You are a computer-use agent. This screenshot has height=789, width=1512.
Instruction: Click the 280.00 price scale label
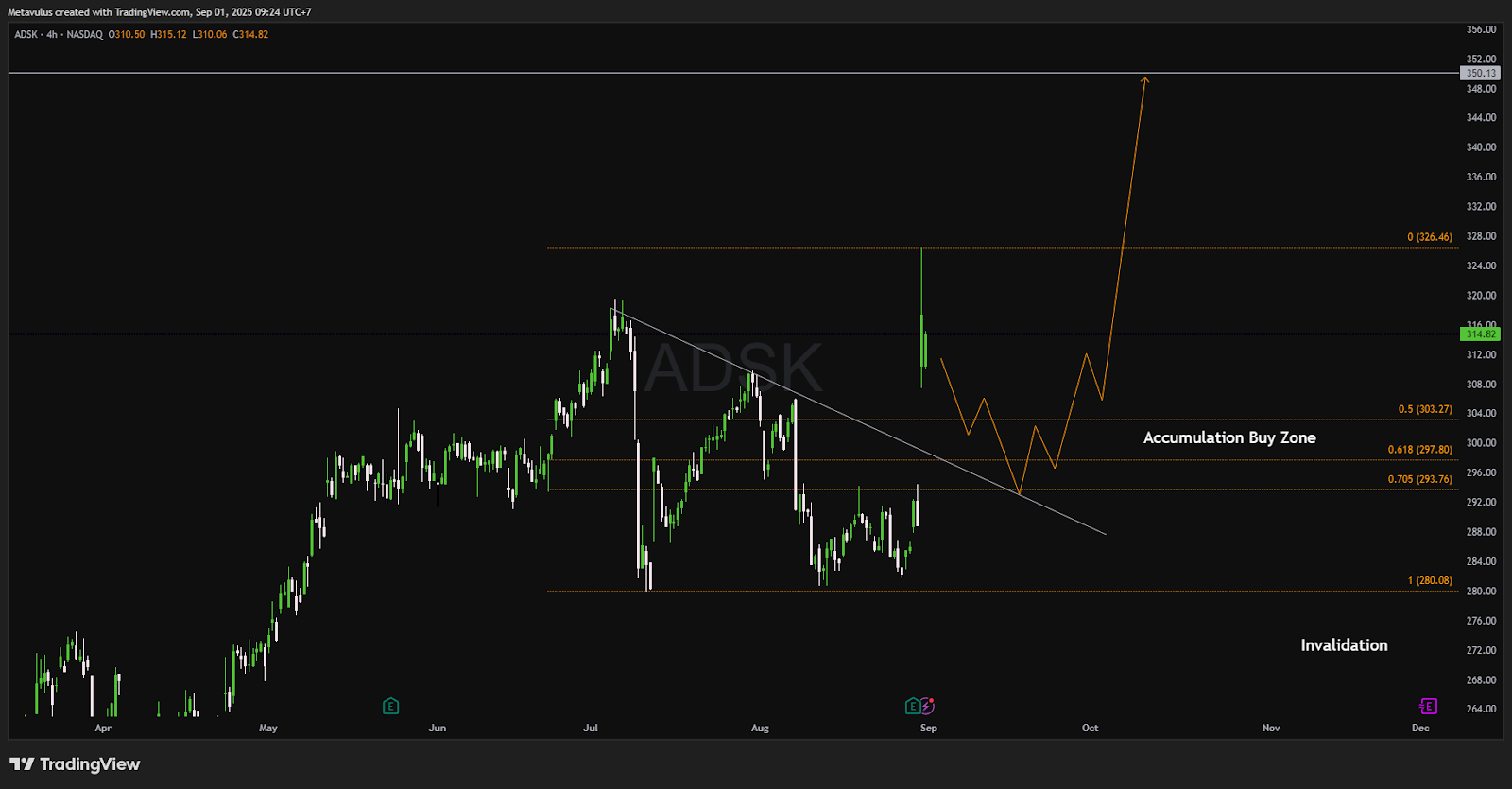click(1481, 592)
